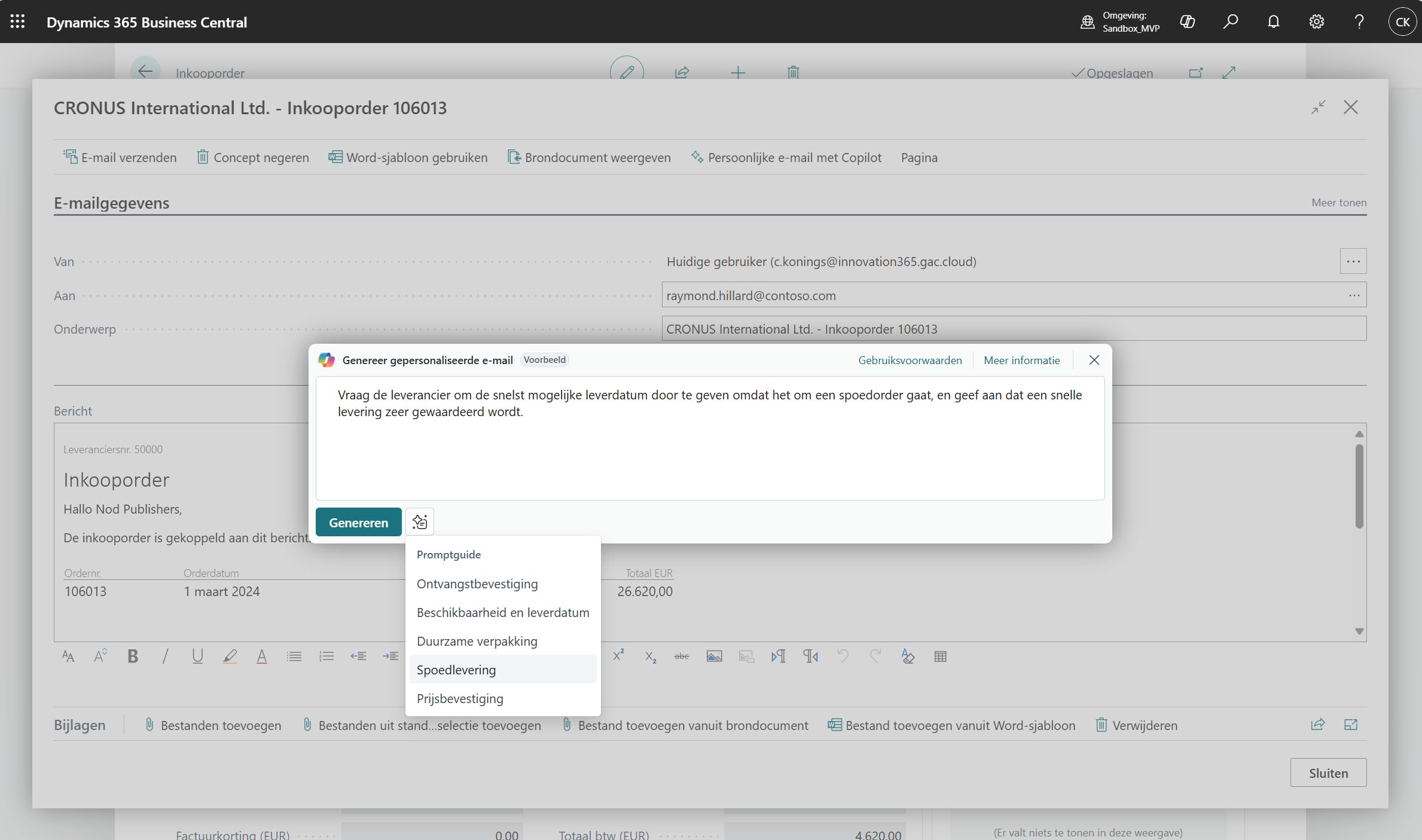1422x840 pixels.
Task: Expand Meer tonen in E-mailgegevens
Action: 1338,203
